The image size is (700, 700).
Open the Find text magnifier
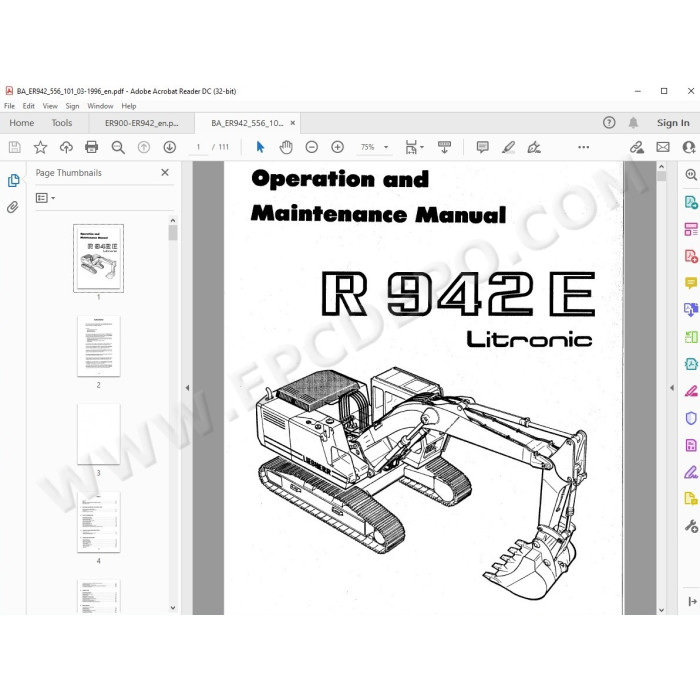[x=118, y=147]
